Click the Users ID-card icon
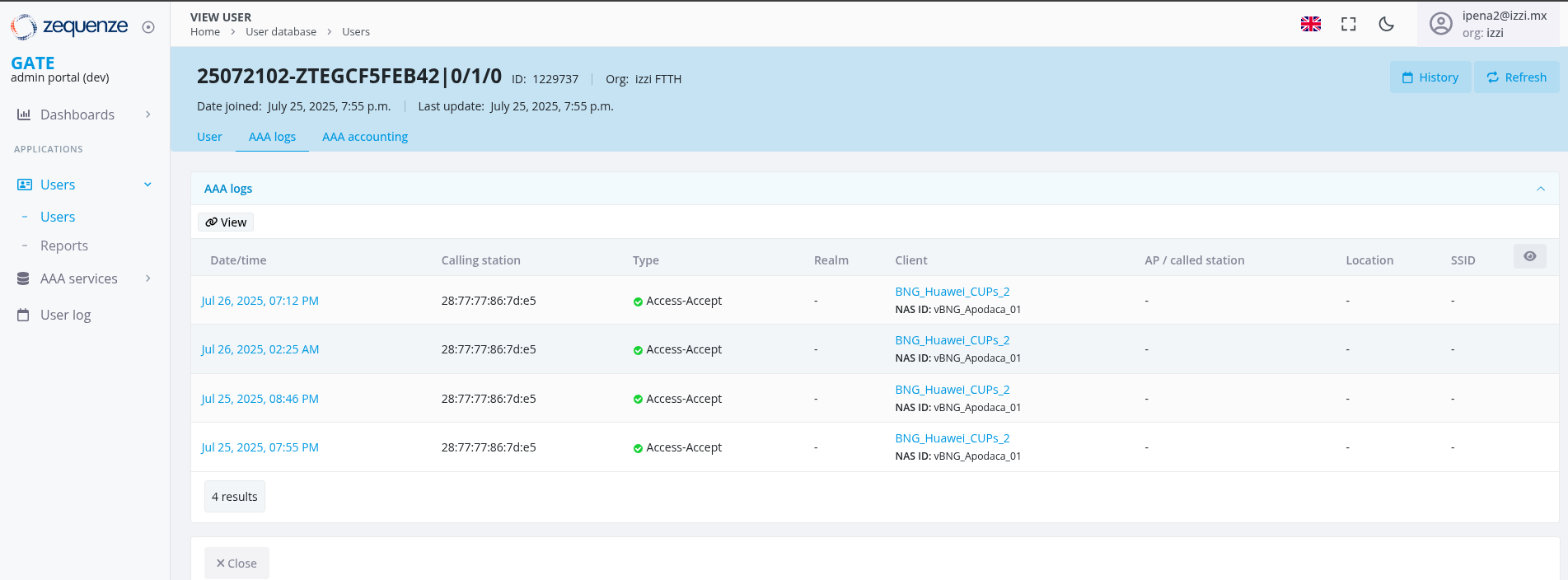The image size is (1568, 580). (25, 185)
